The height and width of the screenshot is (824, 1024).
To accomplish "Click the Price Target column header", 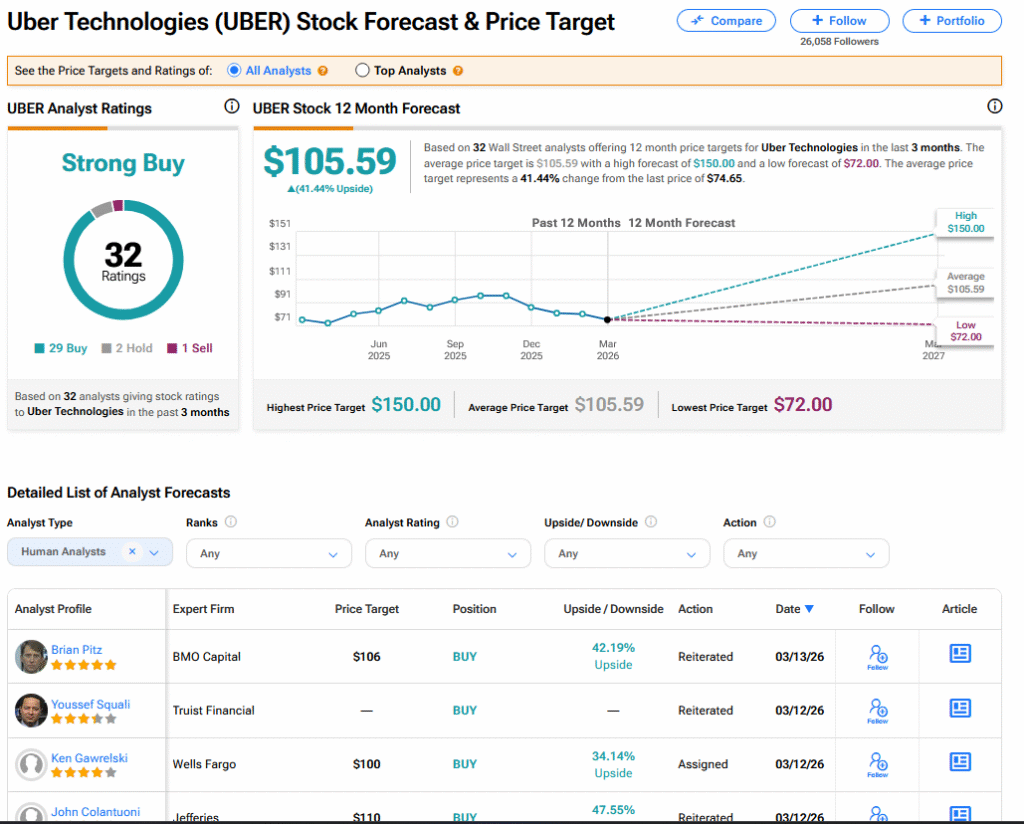I will pyautogui.click(x=367, y=609).
